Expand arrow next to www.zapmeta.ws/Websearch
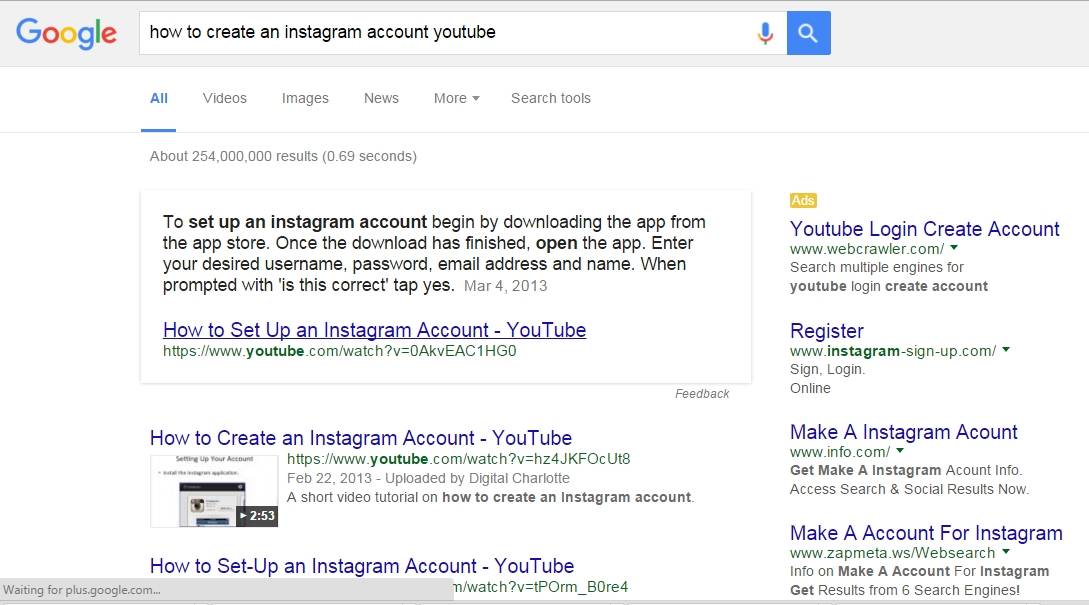 coord(1006,552)
